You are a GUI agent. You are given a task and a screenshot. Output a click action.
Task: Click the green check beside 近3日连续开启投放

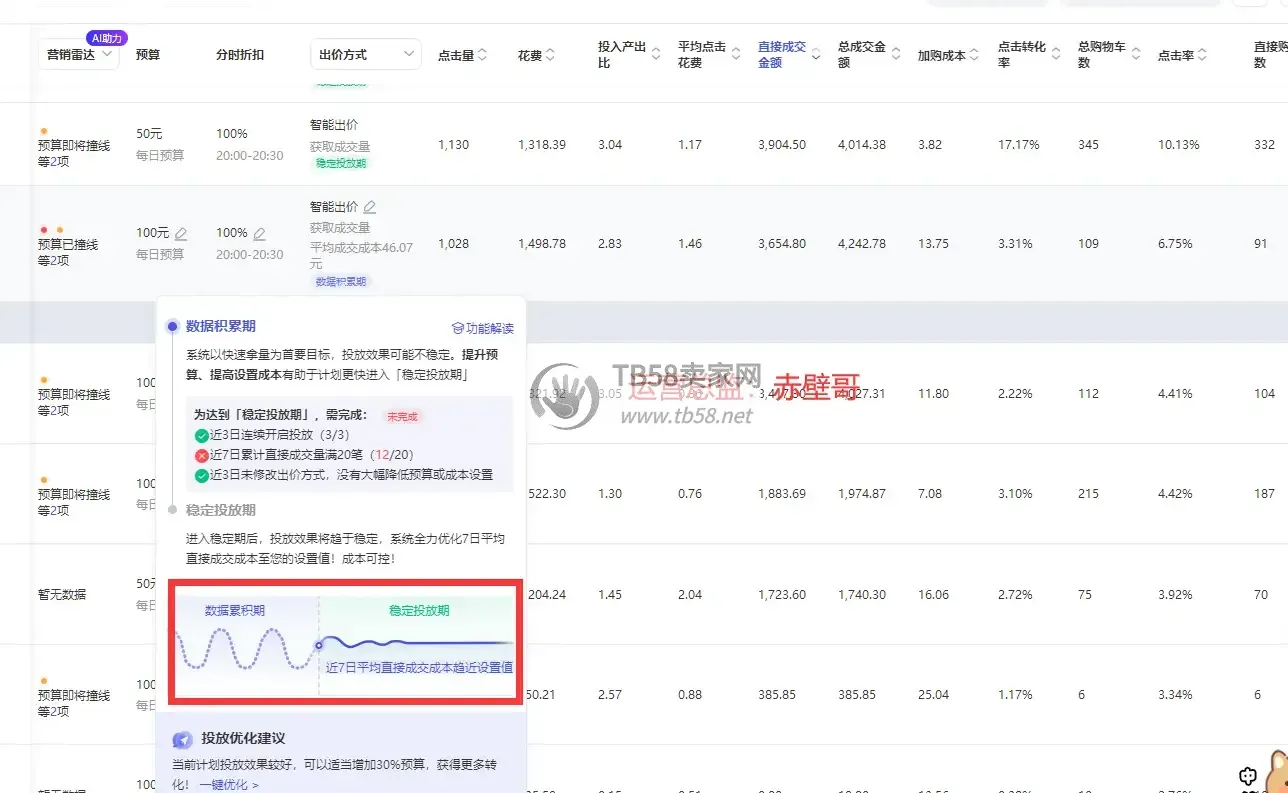(x=201, y=434)
